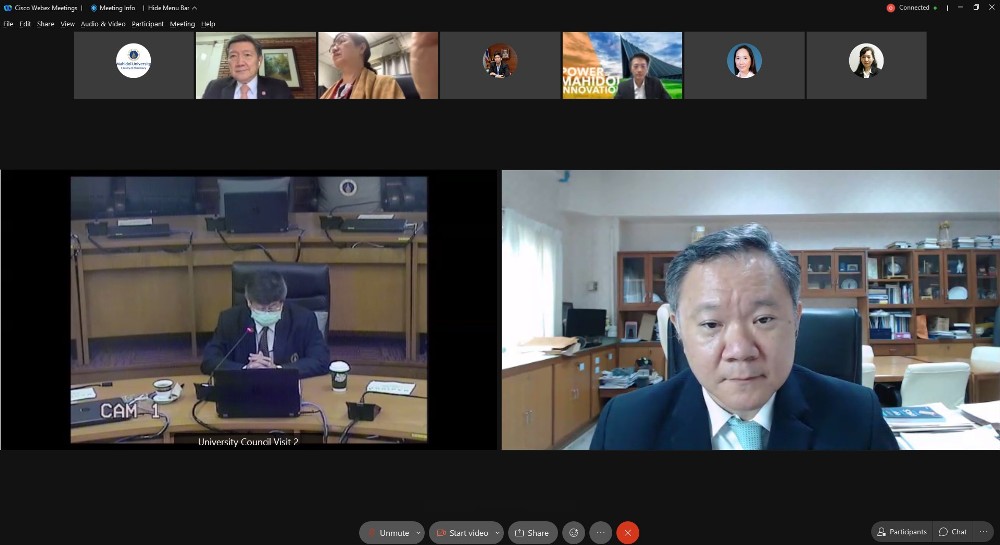Open the Participants panel
Viewport: 1000px width, 545px height.
click(900, 532)
